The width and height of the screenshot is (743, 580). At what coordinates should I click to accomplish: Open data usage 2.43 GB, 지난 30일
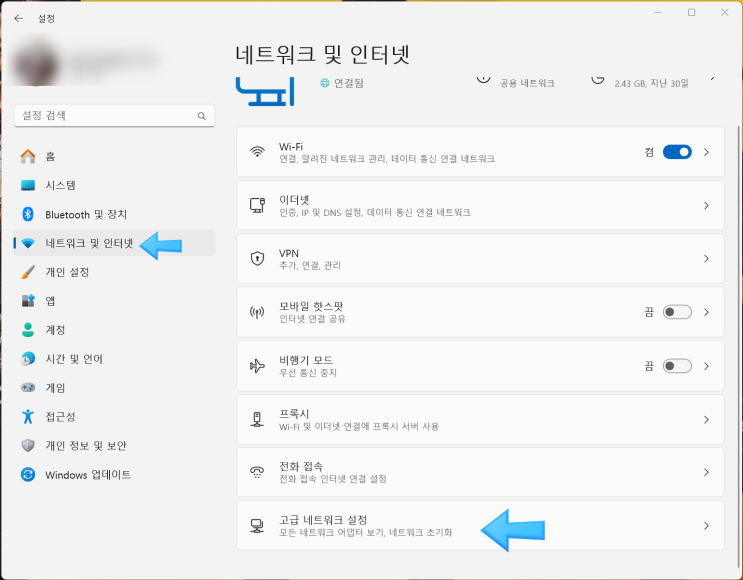click(x=652, y=83)
